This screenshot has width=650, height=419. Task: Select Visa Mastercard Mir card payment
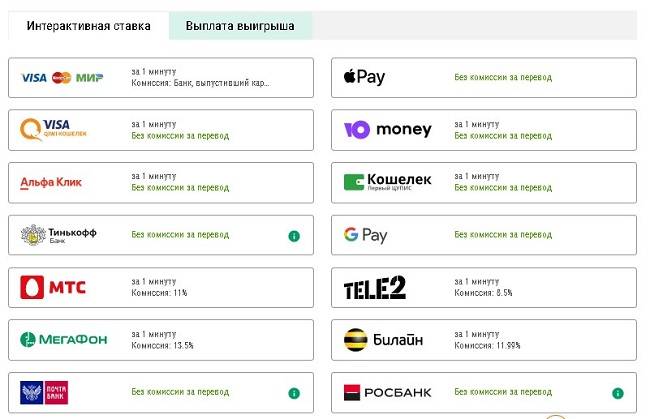coord(161,78)
